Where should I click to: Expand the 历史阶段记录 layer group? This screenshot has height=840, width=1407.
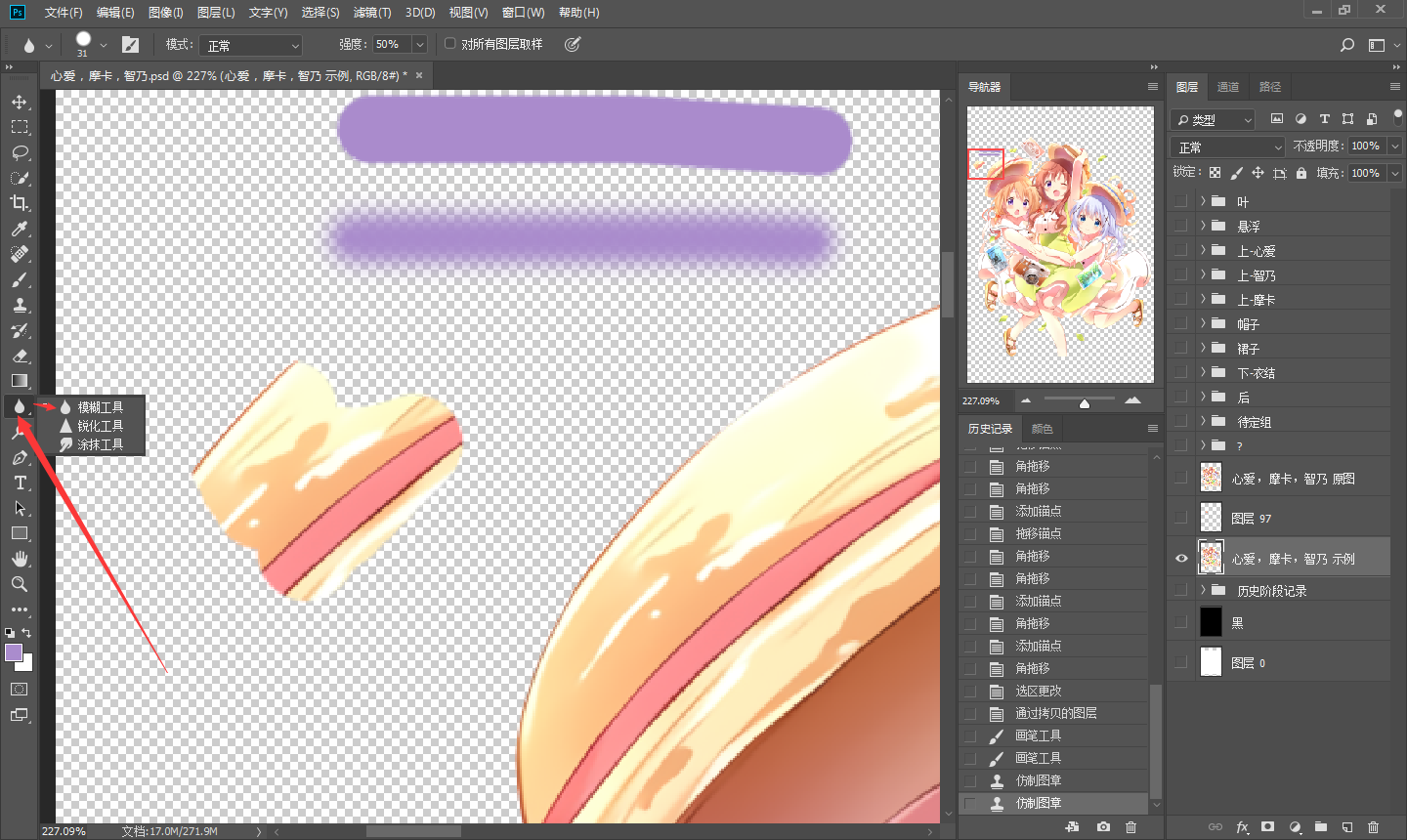pyautogui.click(x=1202, y=590)
